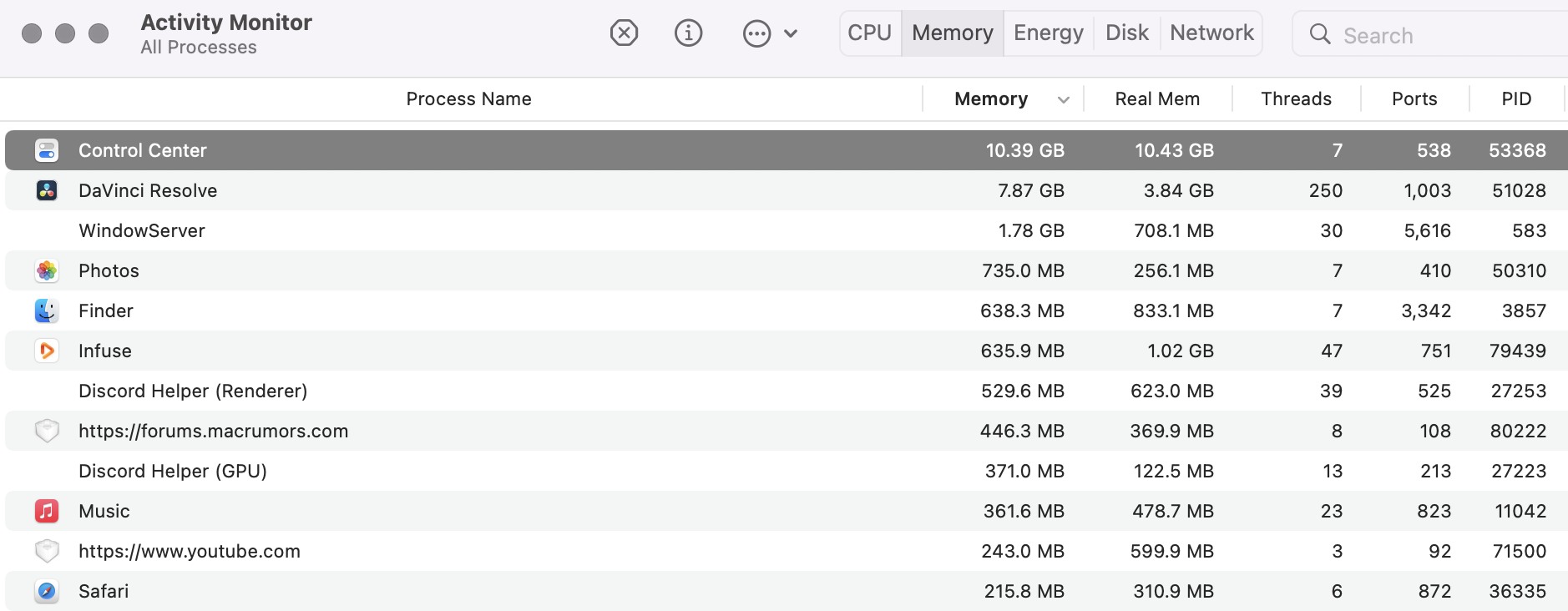Expand the chevron next to ellipsis button

coord(791,34)
